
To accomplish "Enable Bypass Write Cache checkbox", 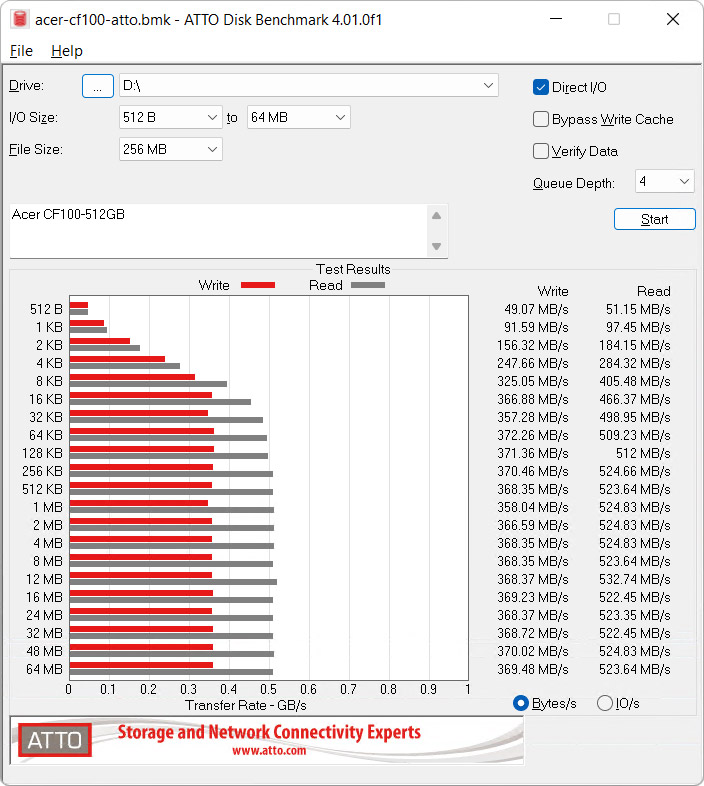I will (x=541, y=119).
